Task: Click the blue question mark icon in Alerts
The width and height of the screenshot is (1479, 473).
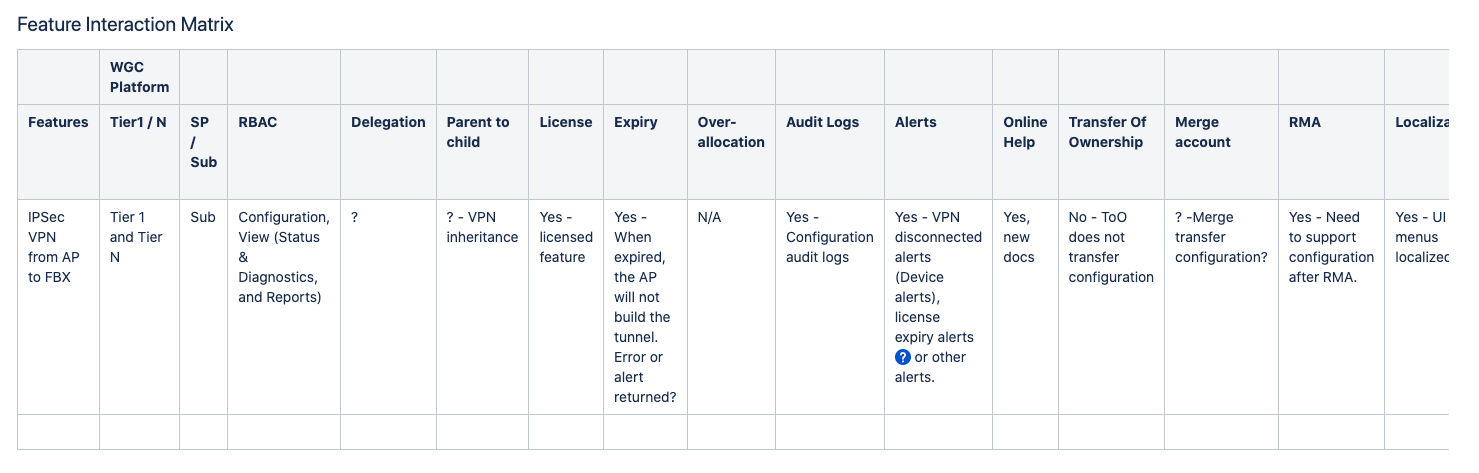Action: point(903,357)
